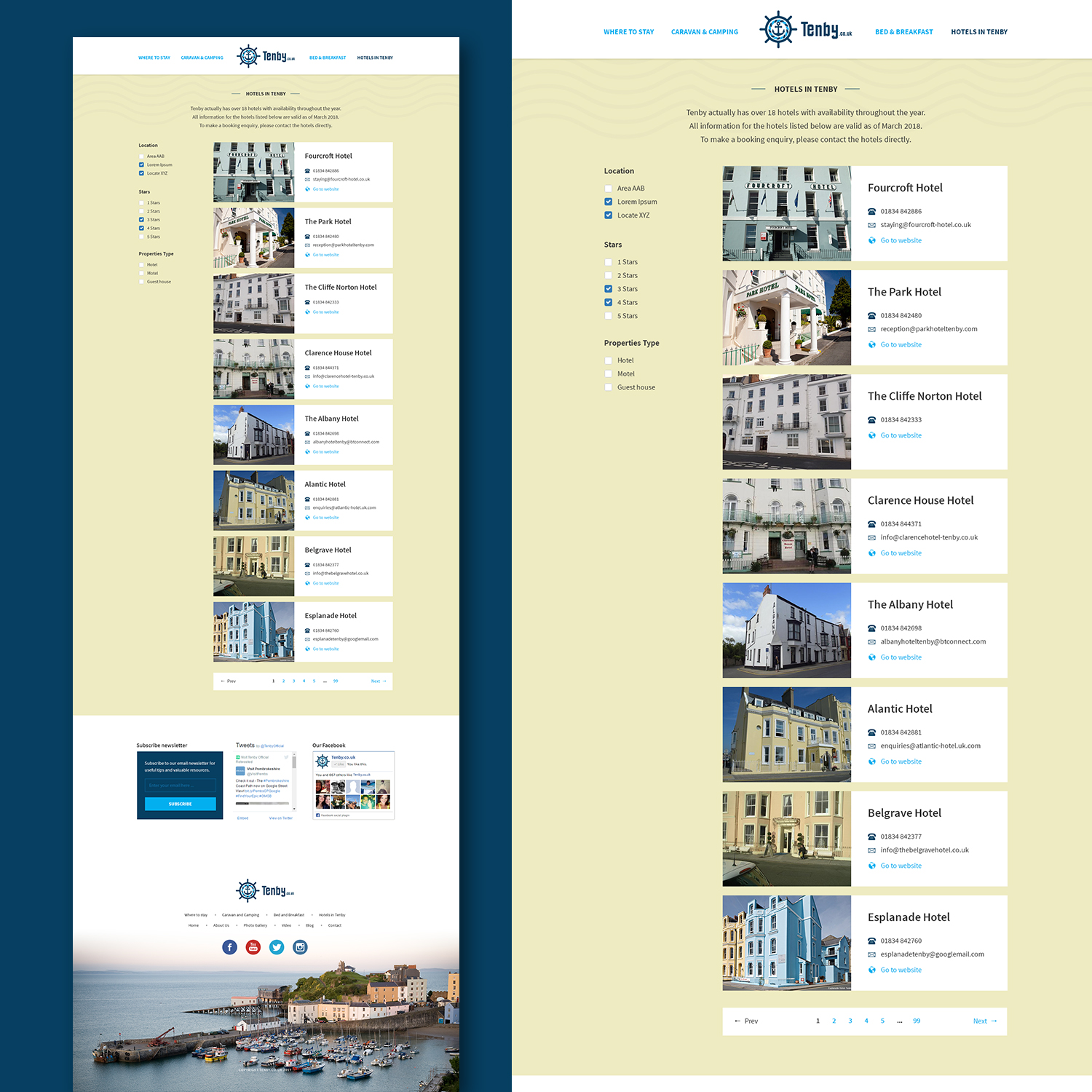1092x1092 pixels.
Task: Select Hotels in Tenby in the enlarged header
Action: pyautogui.click(x=979, y=32)
